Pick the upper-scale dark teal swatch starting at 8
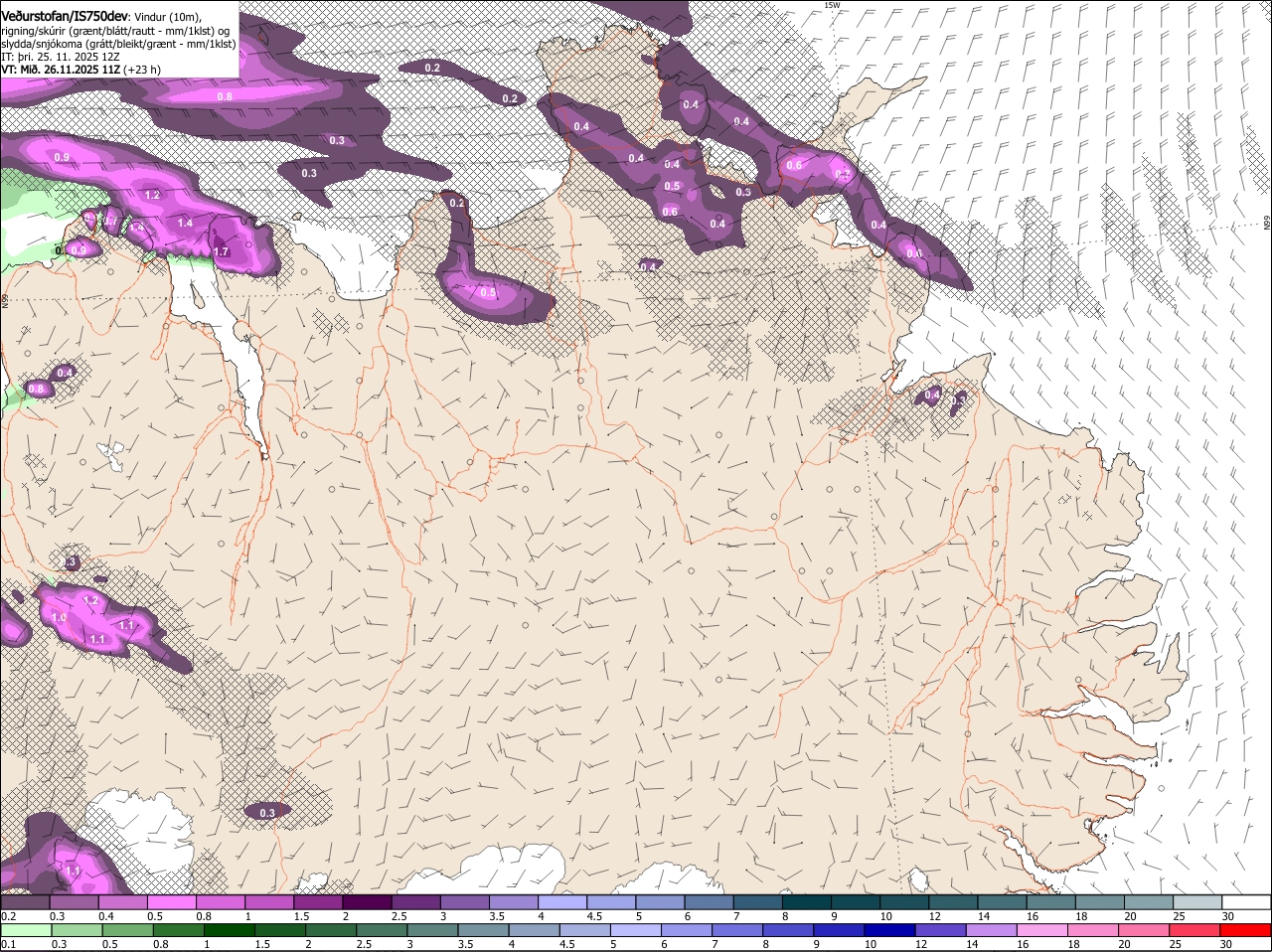This screenshot has width=1272, height=952. click(x=807, y=902)
